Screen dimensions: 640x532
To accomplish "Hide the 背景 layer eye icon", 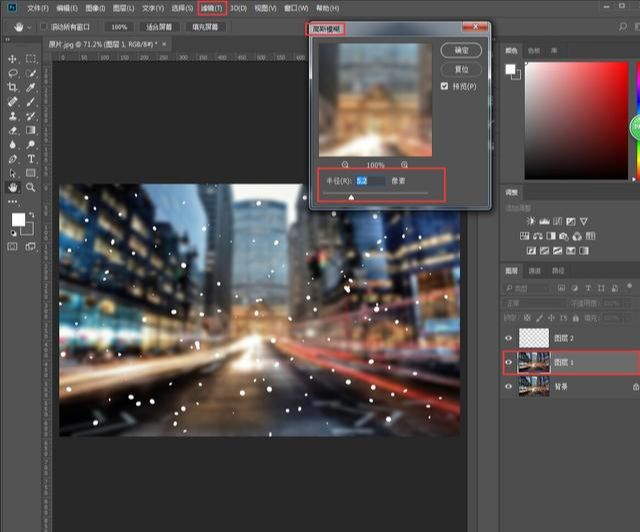I will coord(509,386).
